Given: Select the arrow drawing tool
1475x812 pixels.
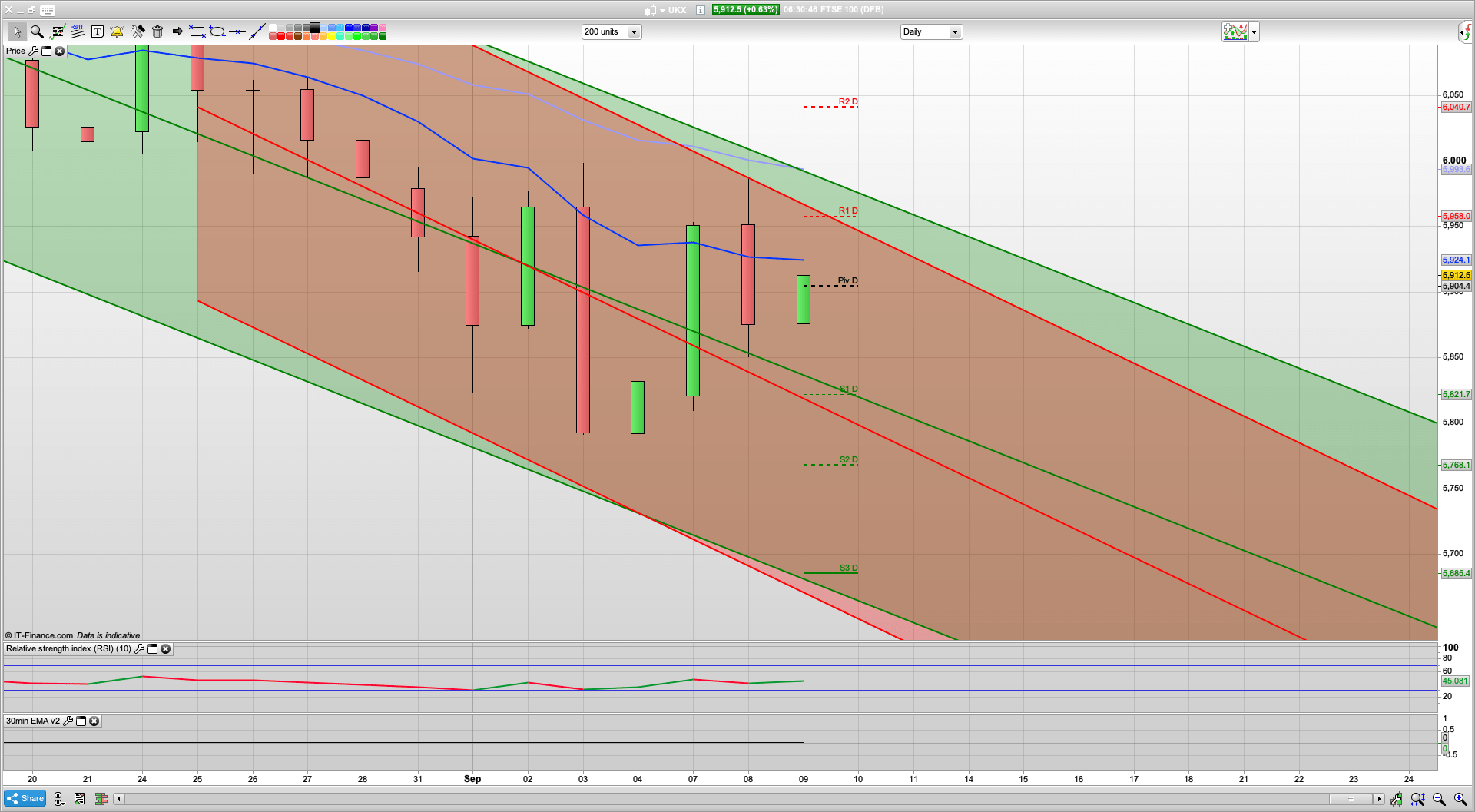Looking at the screenshot, I should pos(177,31).
